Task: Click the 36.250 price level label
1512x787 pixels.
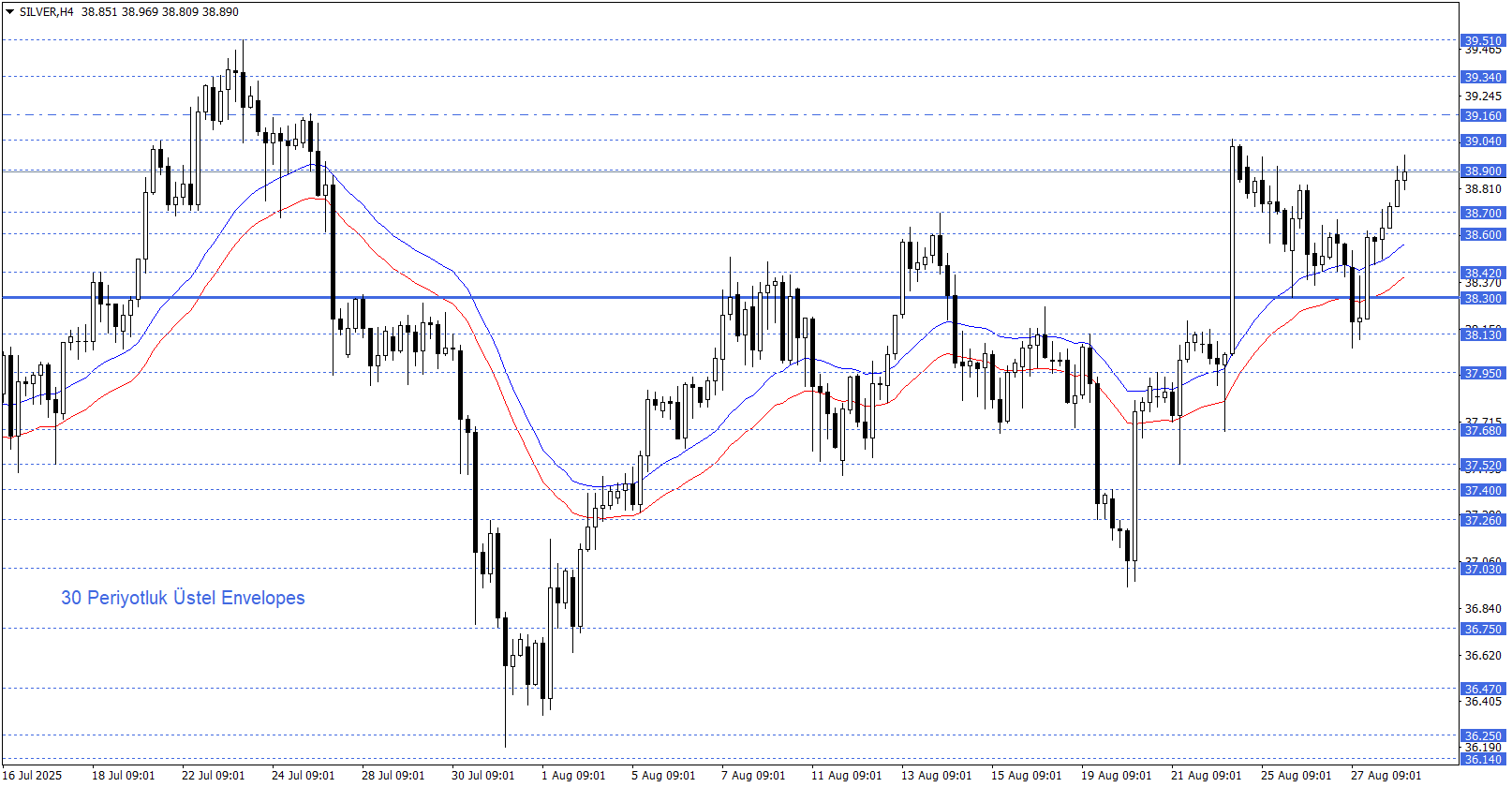Action: 1483,735
